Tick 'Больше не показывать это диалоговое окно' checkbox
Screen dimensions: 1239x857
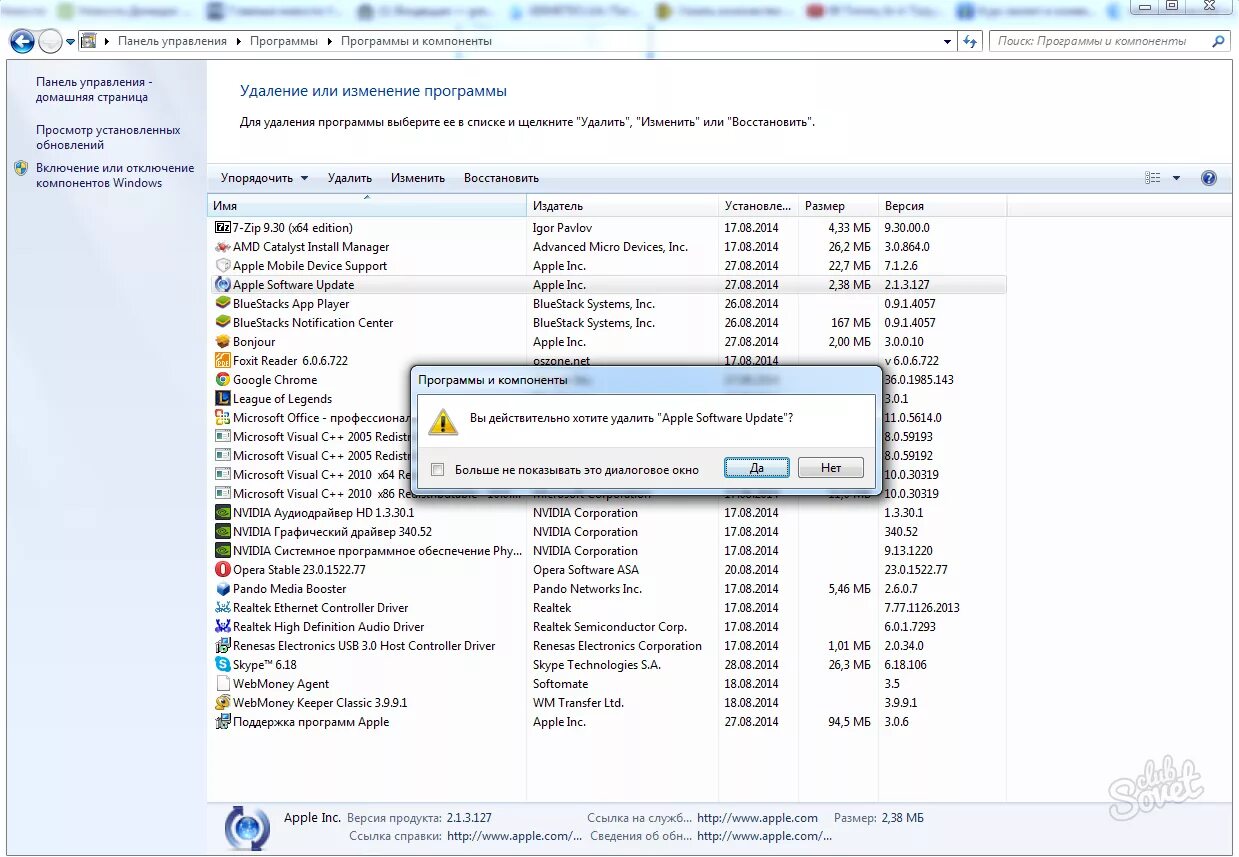coord(437,469)
